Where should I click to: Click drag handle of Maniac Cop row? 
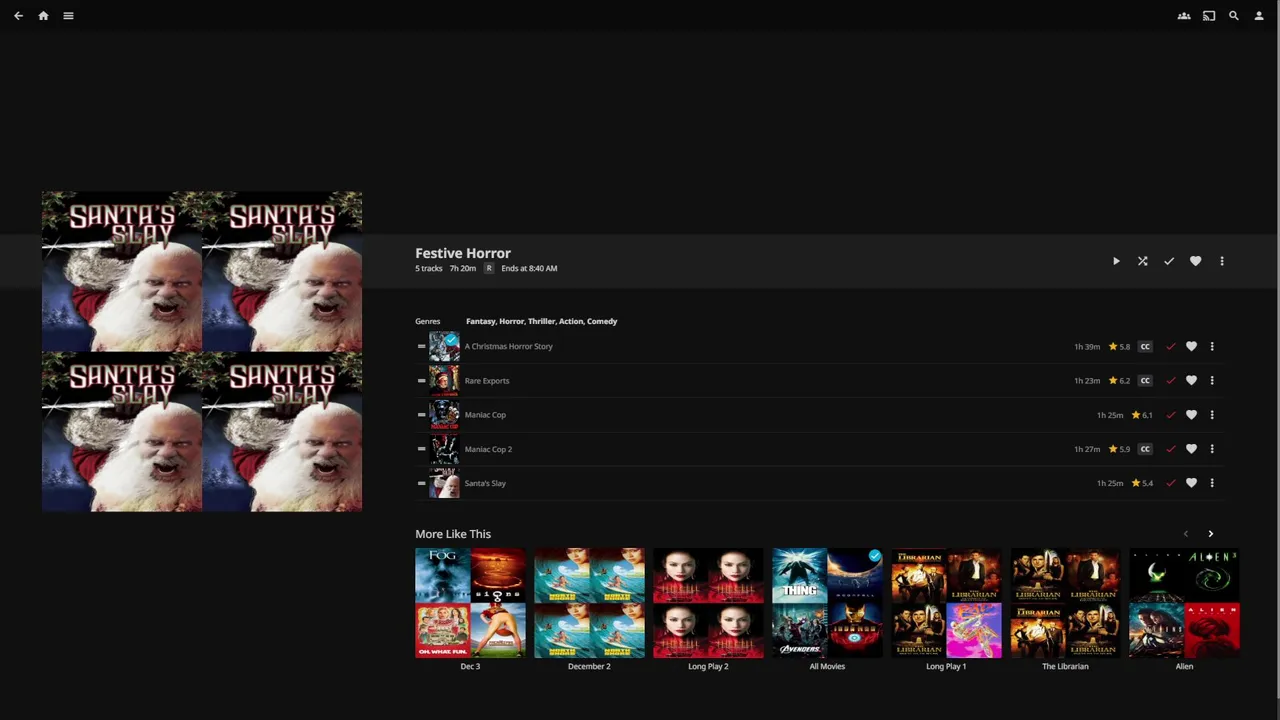(x=421, y=414)
